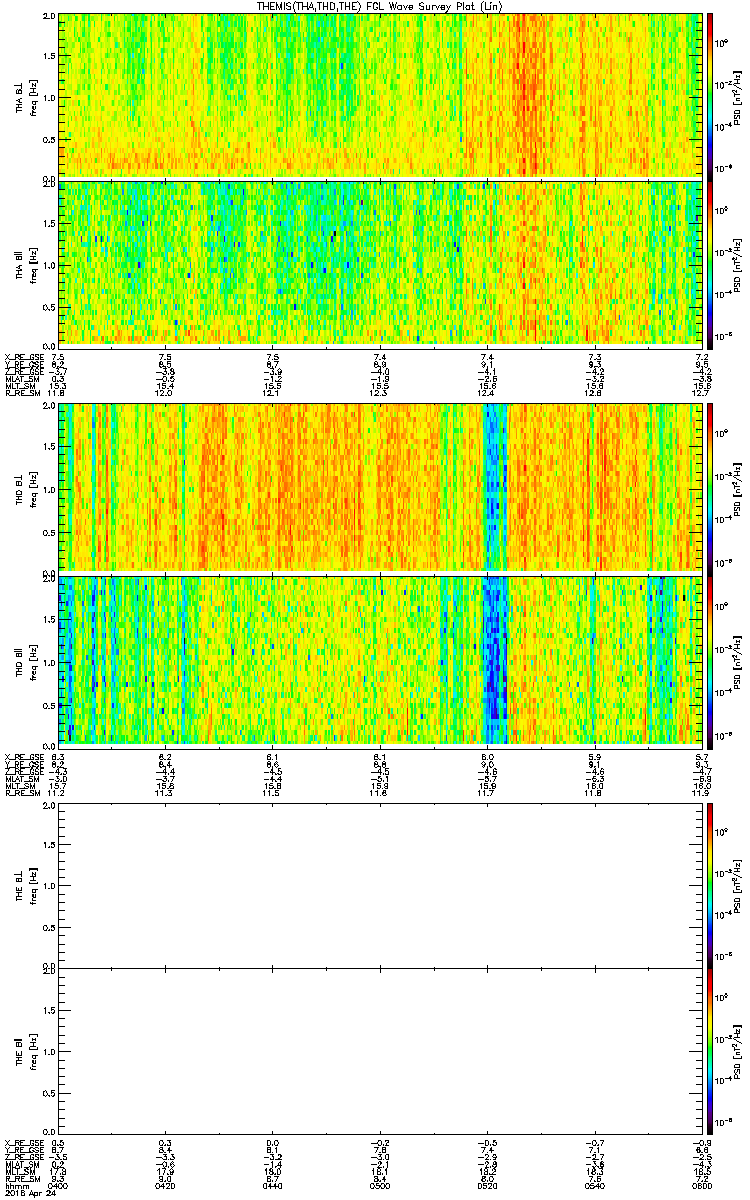
Task: Click inside the THA BL spectrogram panel
Action: click(x=380, y=95)
